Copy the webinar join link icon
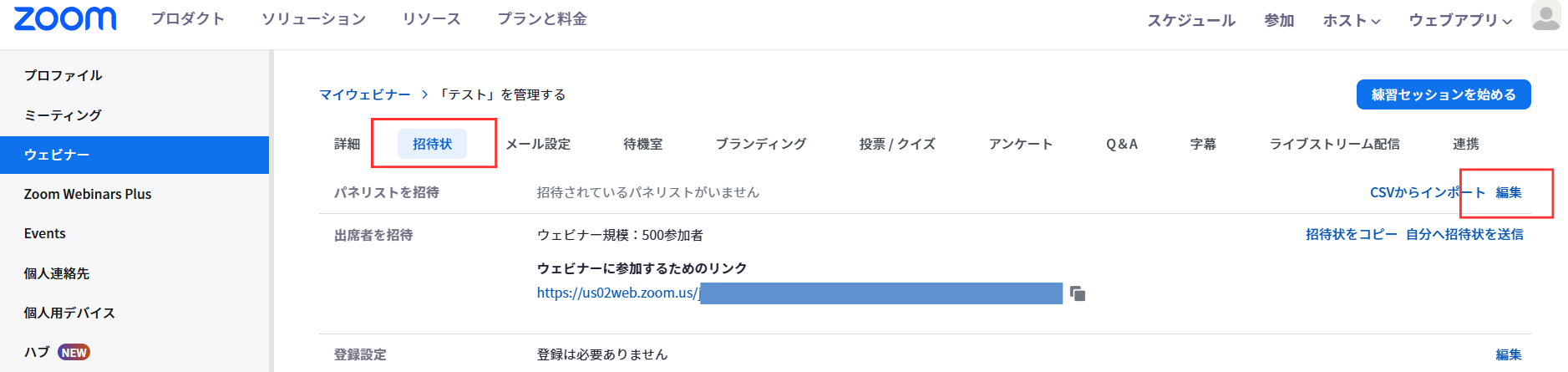Screen dimensions: 1568x372 (x=1078, y=293)
